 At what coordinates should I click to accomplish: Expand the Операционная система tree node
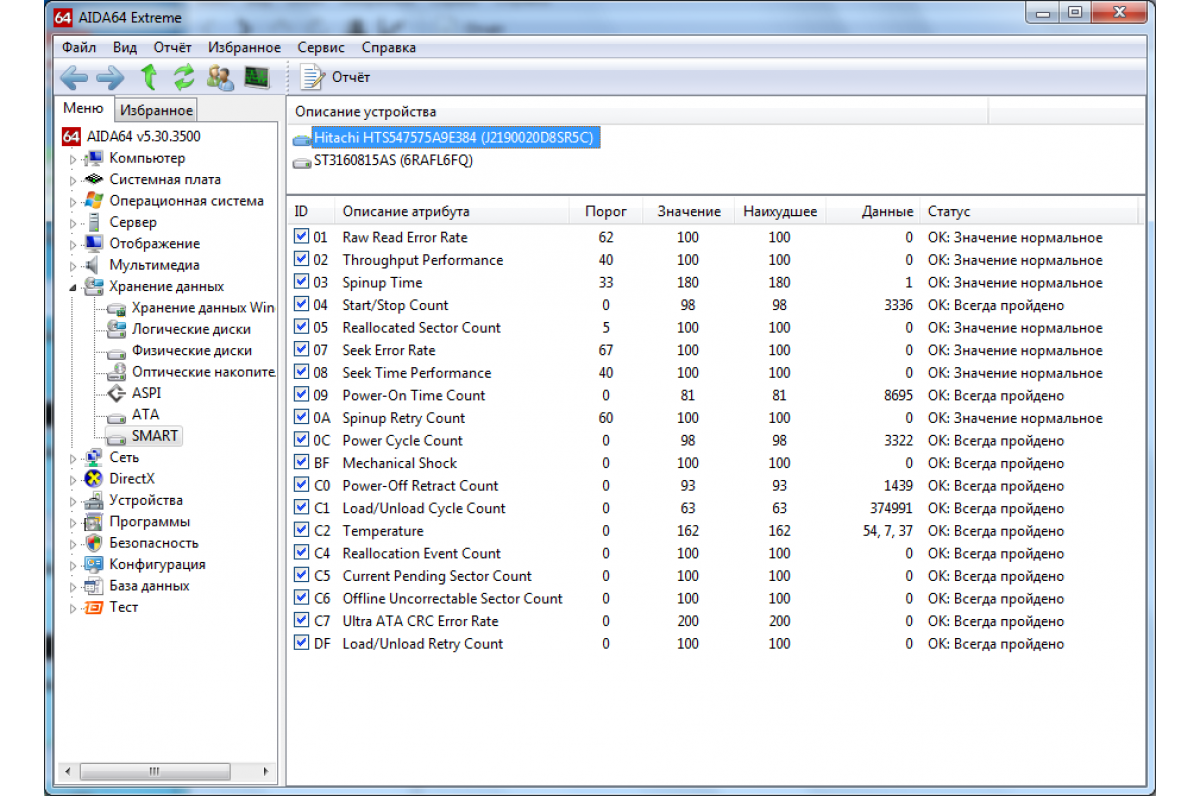(x=72, y=201)
